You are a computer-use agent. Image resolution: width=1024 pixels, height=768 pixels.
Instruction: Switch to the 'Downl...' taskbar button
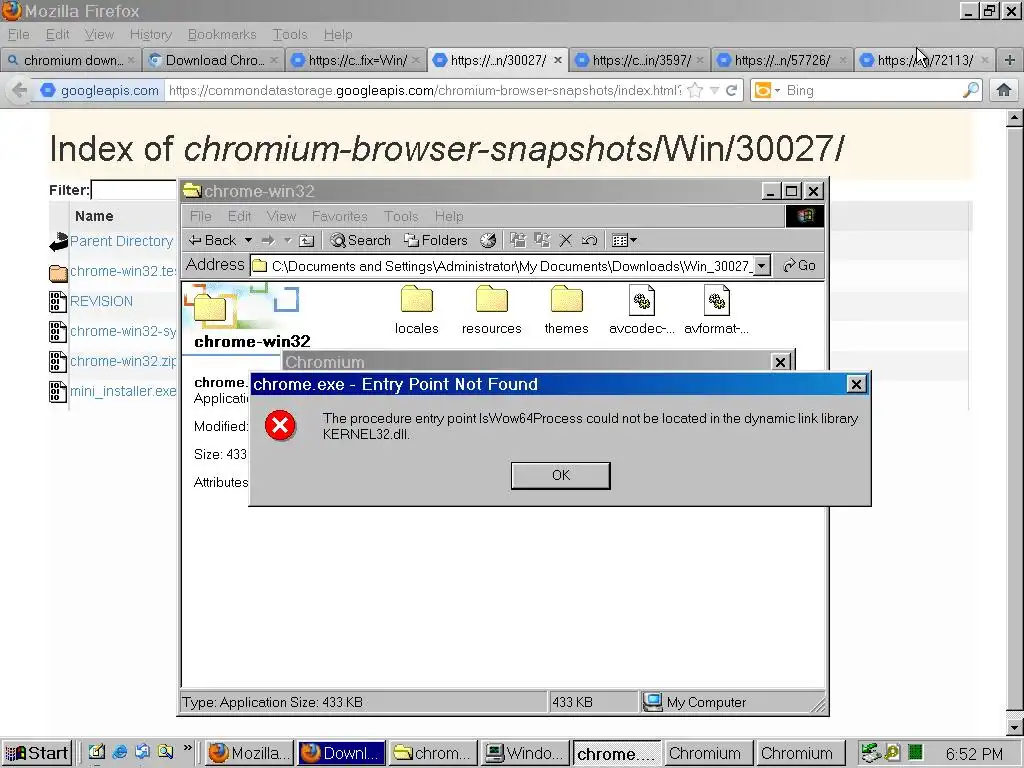pos(342,753)
